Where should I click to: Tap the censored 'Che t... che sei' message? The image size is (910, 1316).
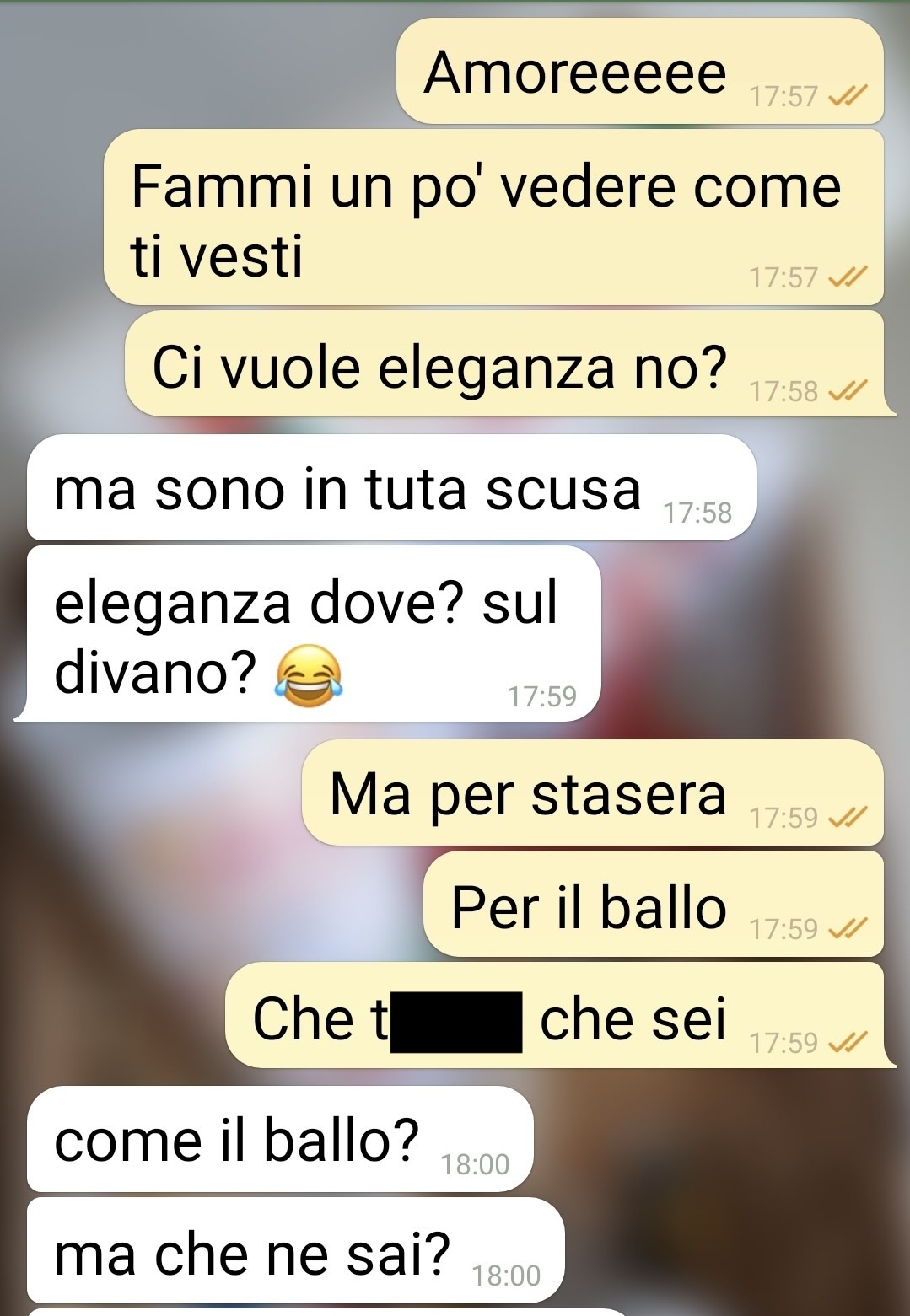559,1016
